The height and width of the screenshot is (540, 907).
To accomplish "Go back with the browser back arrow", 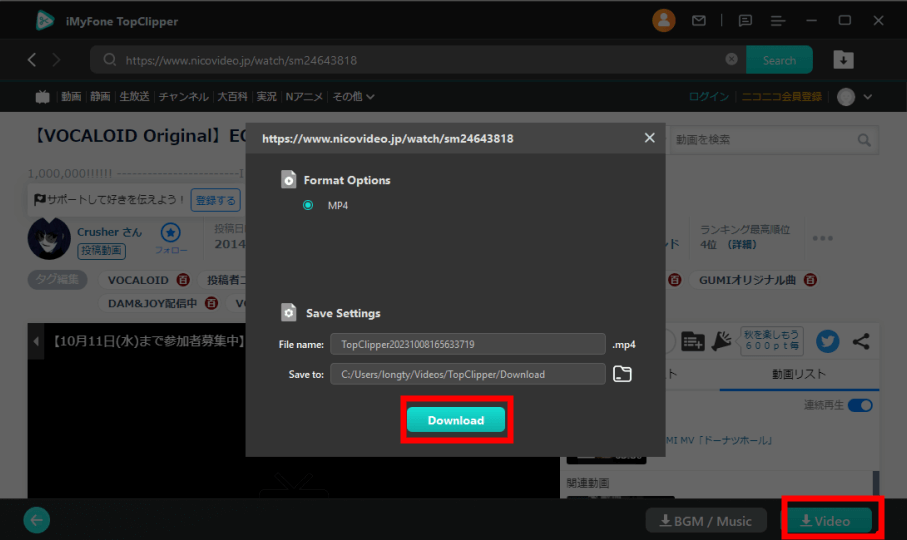I will pyautogui.click(x=32, y=60).
